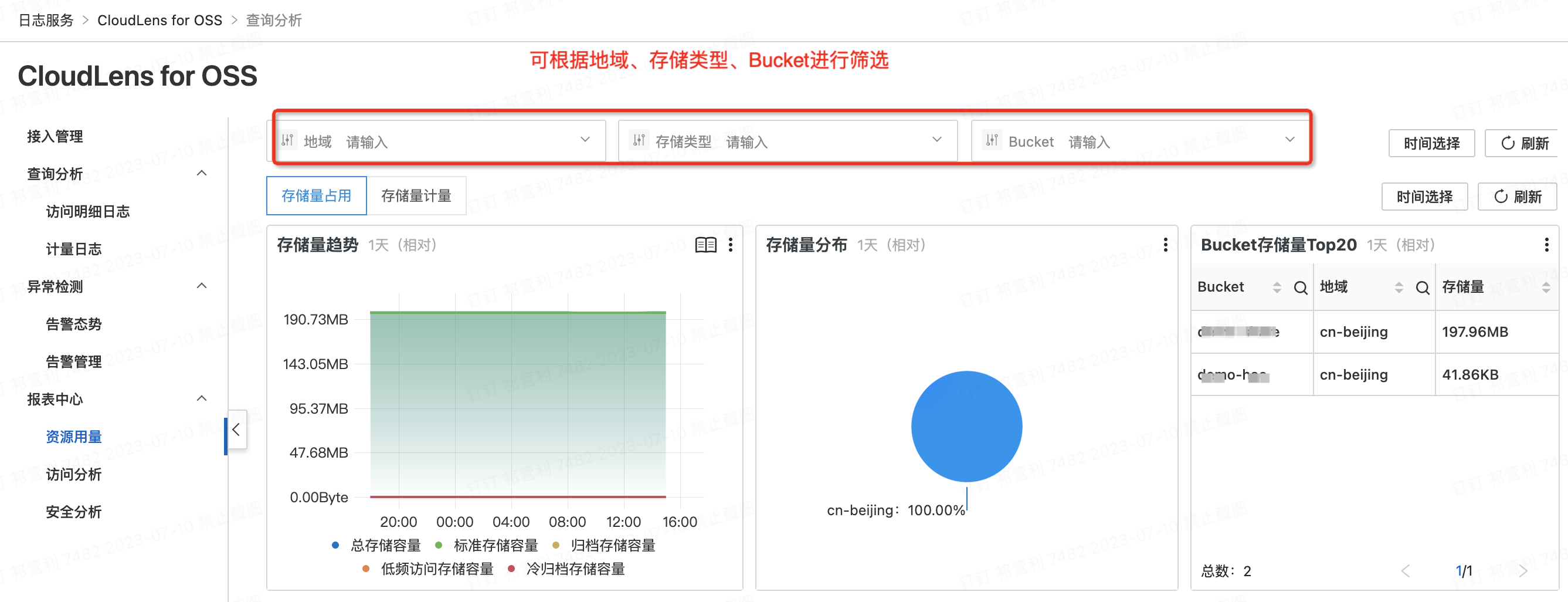Go to 日志服务 breadcrumb link

46,21
